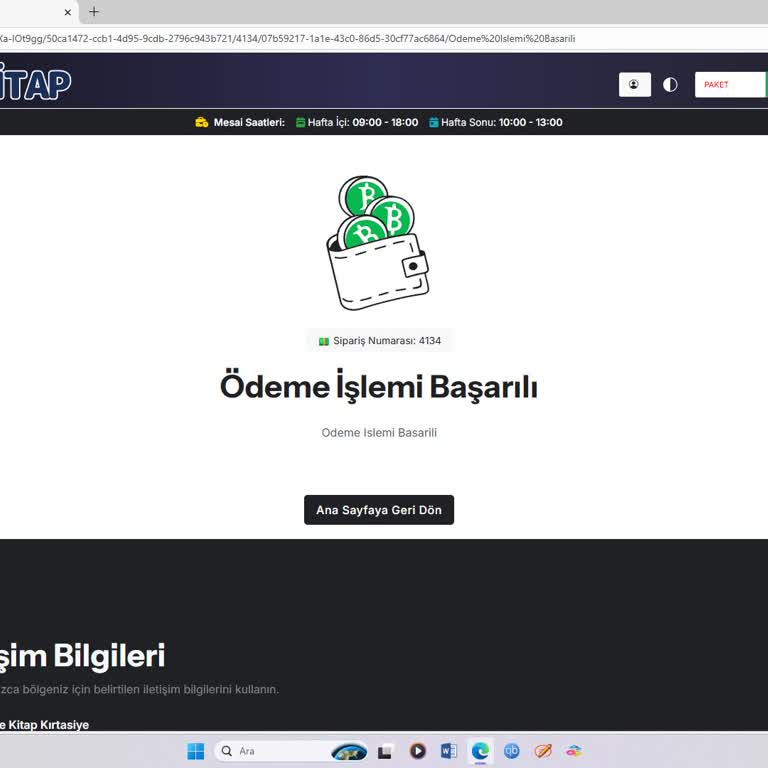This screenshot has width=768, height=768.
Task: Click the Hafta Sonu calendar icon
Action: pyautogui.click(x=433, y=122)
